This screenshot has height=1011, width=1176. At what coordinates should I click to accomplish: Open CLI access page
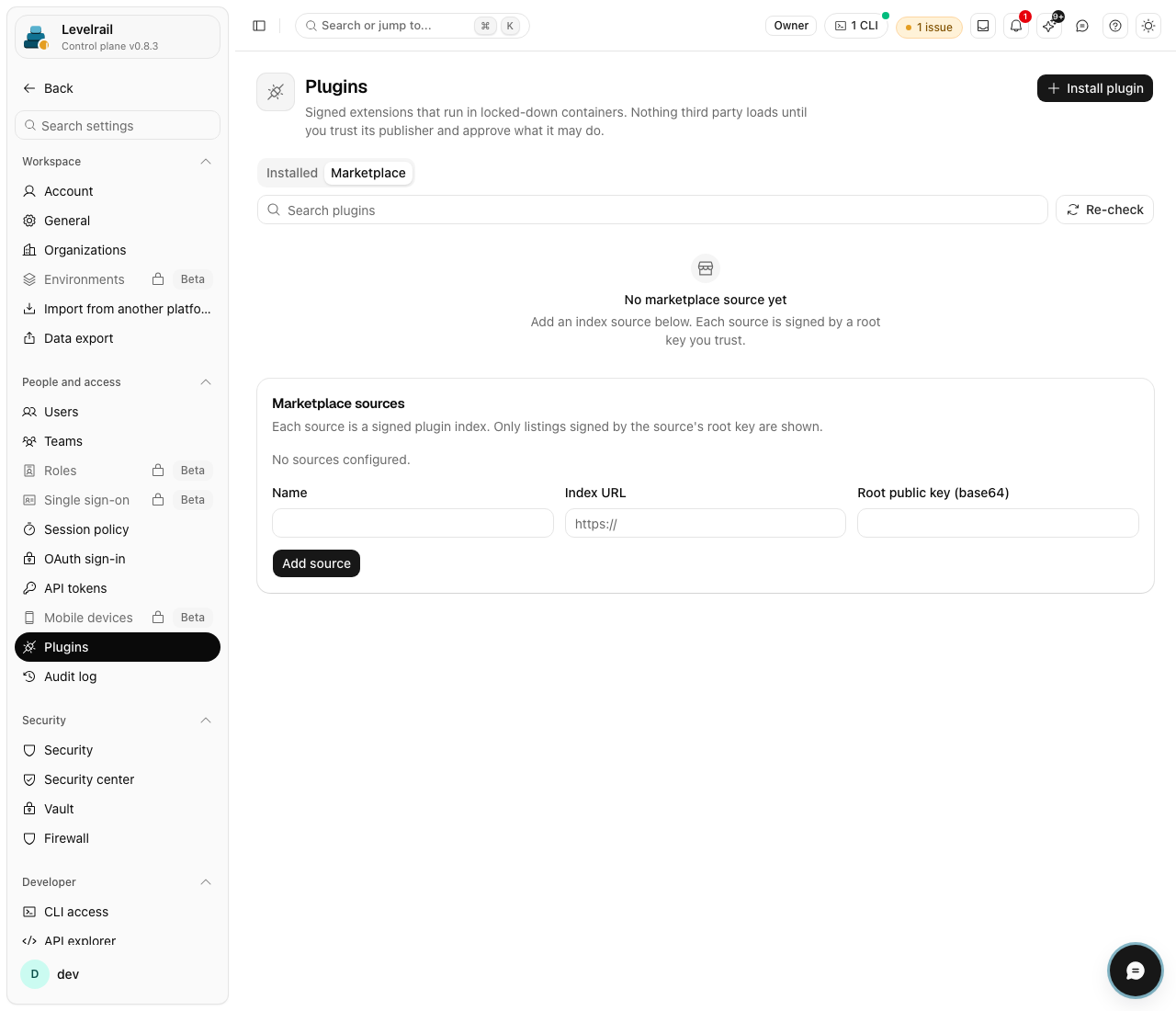click(x=118, y=912)
